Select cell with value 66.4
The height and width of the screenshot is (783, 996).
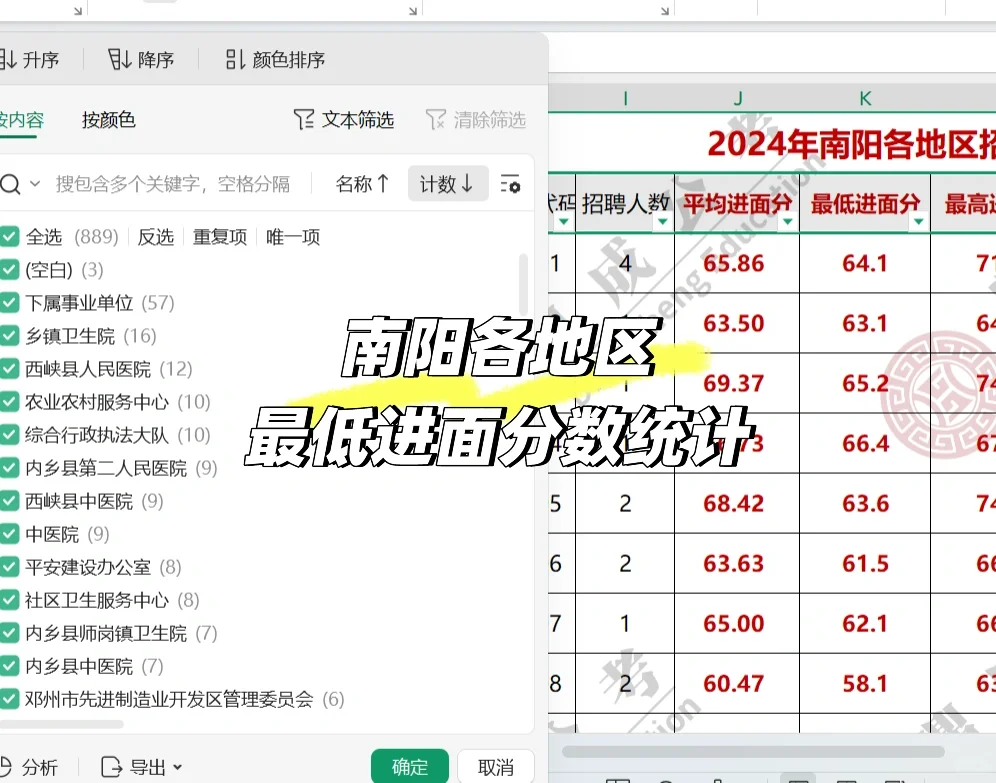(865, 443)
